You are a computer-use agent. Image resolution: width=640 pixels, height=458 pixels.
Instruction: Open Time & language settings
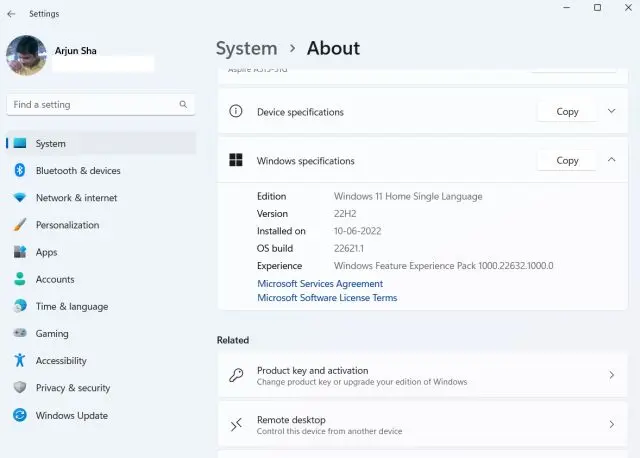point(101,307)
